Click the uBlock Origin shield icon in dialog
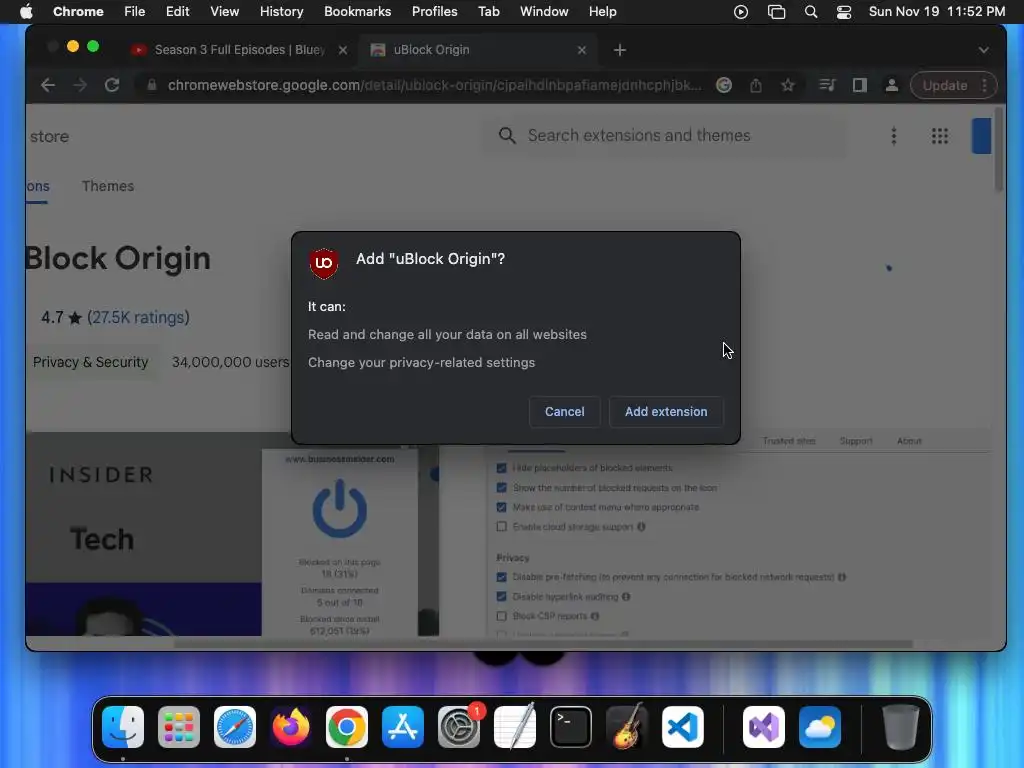Screen dimensions: 1024x768 tap(324, 263)
